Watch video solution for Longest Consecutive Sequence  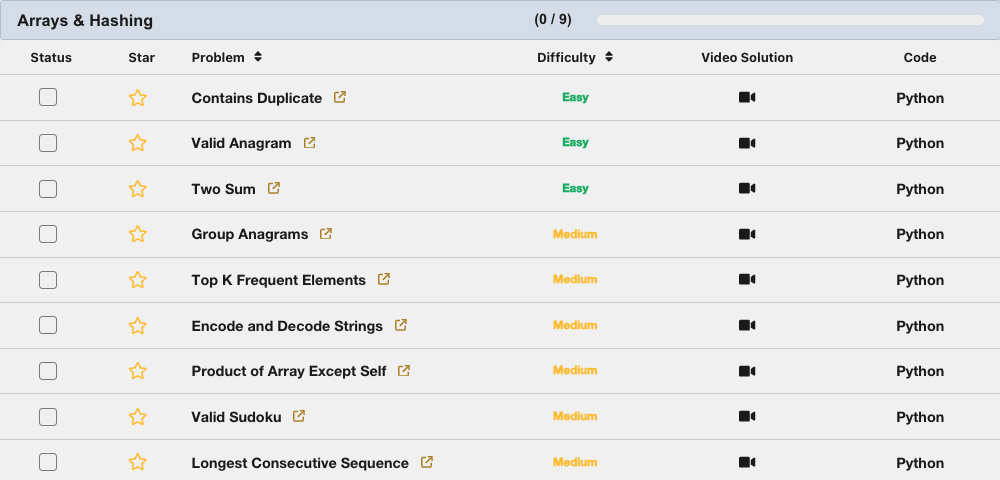pyautogui.click(x=747, y=462)
